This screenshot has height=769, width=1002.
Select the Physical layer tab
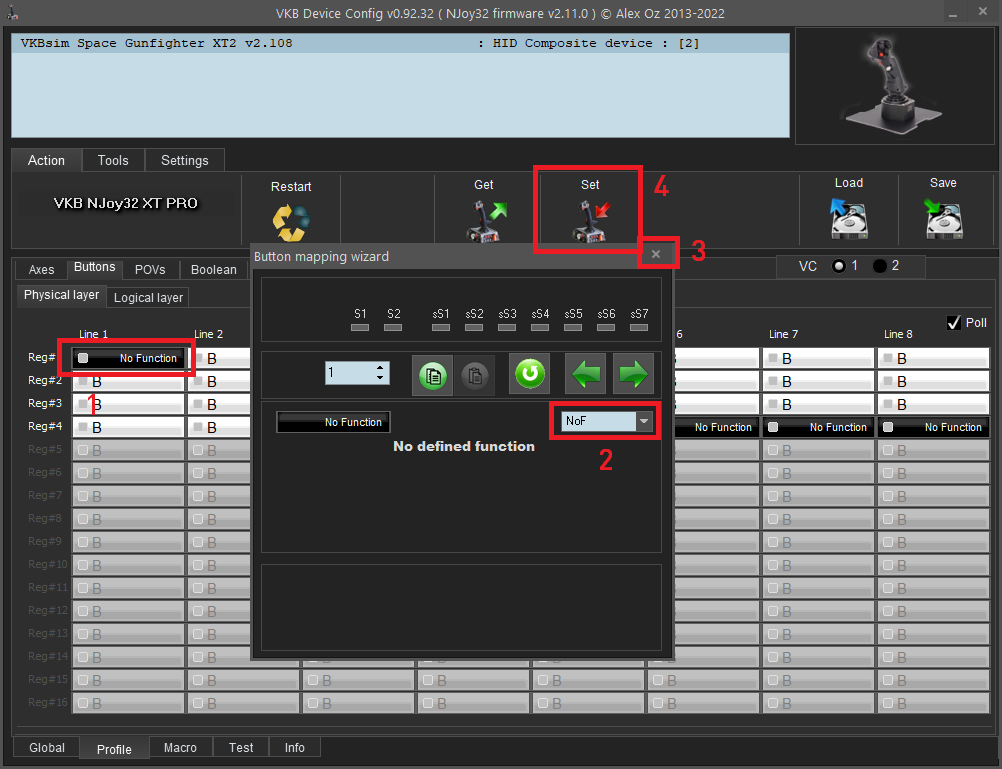point(61,295)
